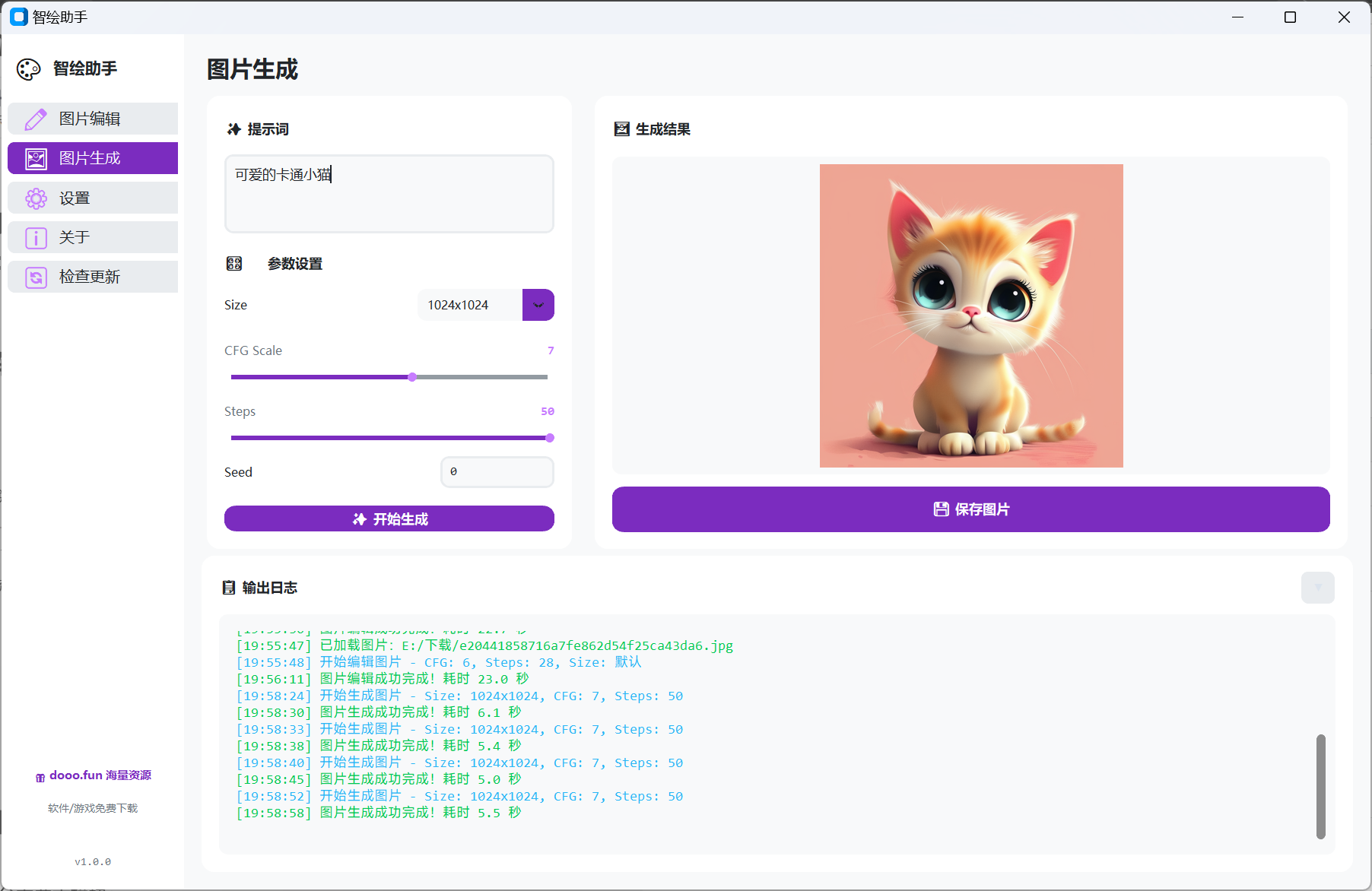This screenshot has width=1372, height=891.
Task: Open the dooo.fun 海量资源 link
Action: point(92,775)
